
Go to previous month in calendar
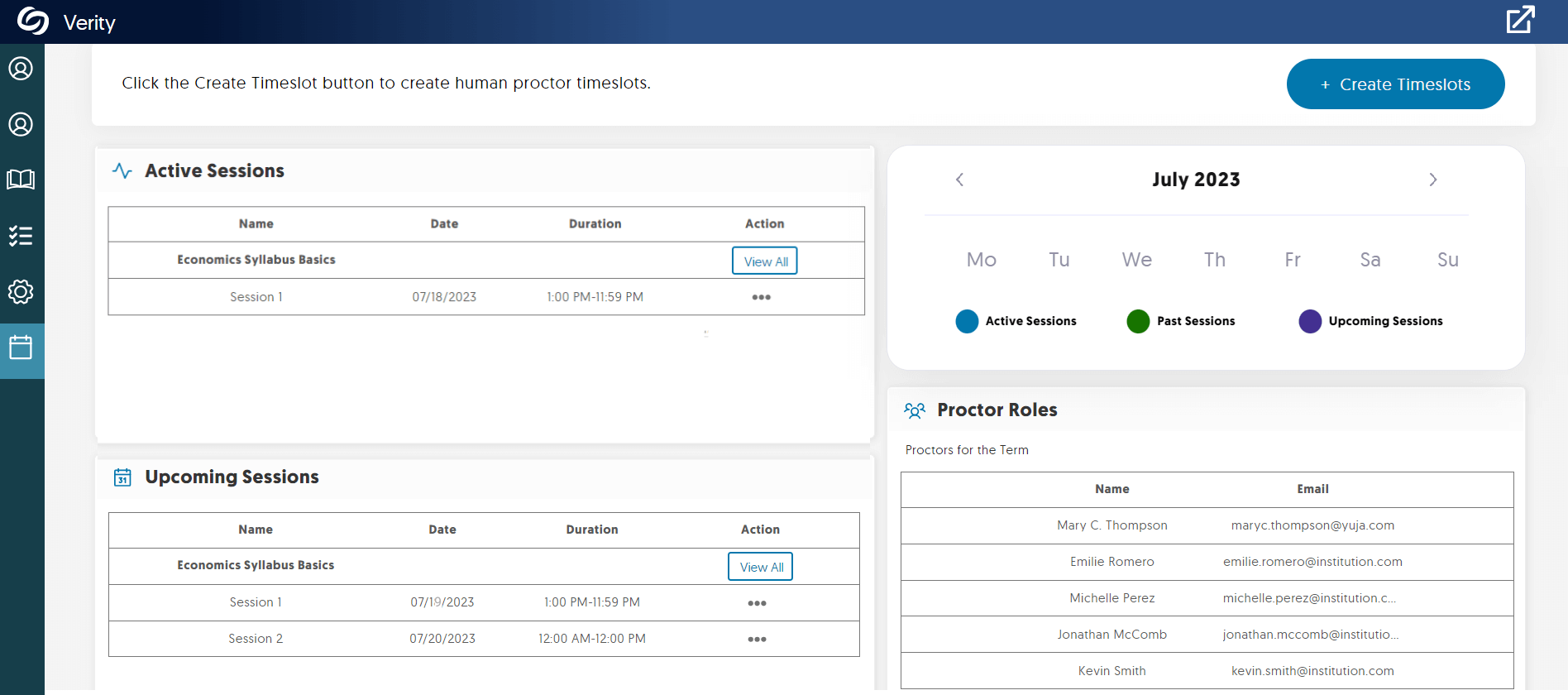pyautogui.click(x=959, y=180)
